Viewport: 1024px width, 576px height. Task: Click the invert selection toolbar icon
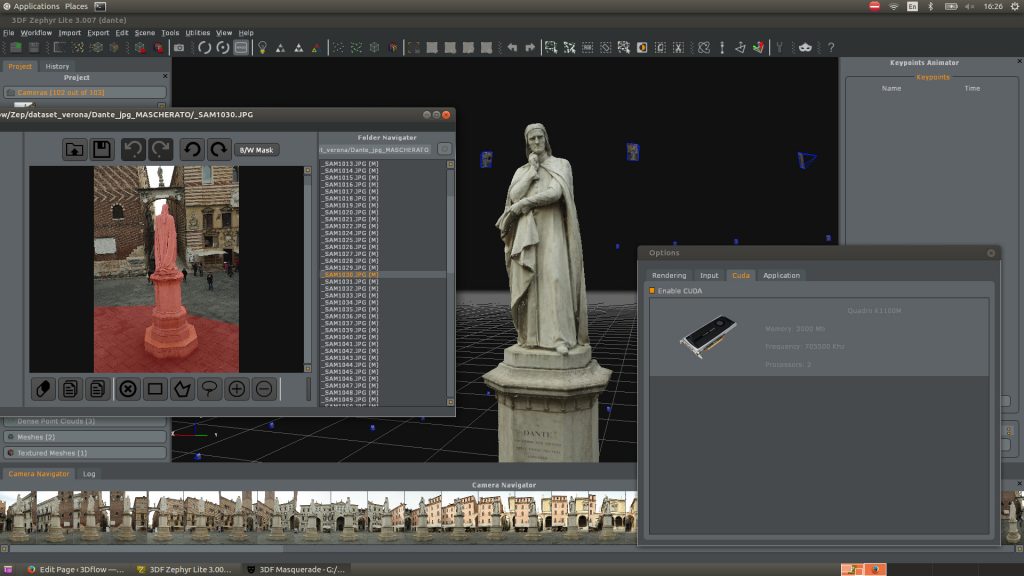point(642,48)
